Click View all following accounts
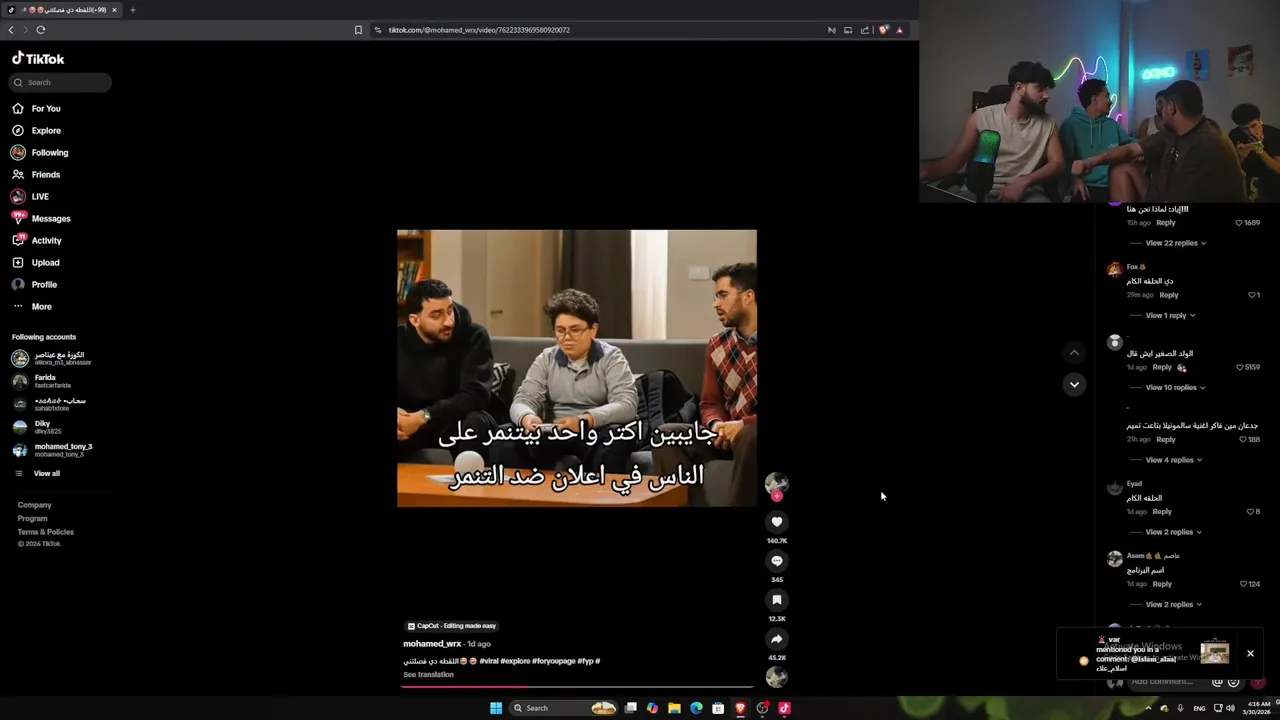The height and width of the screenshot is (720, 1280). tap(37, 473)
